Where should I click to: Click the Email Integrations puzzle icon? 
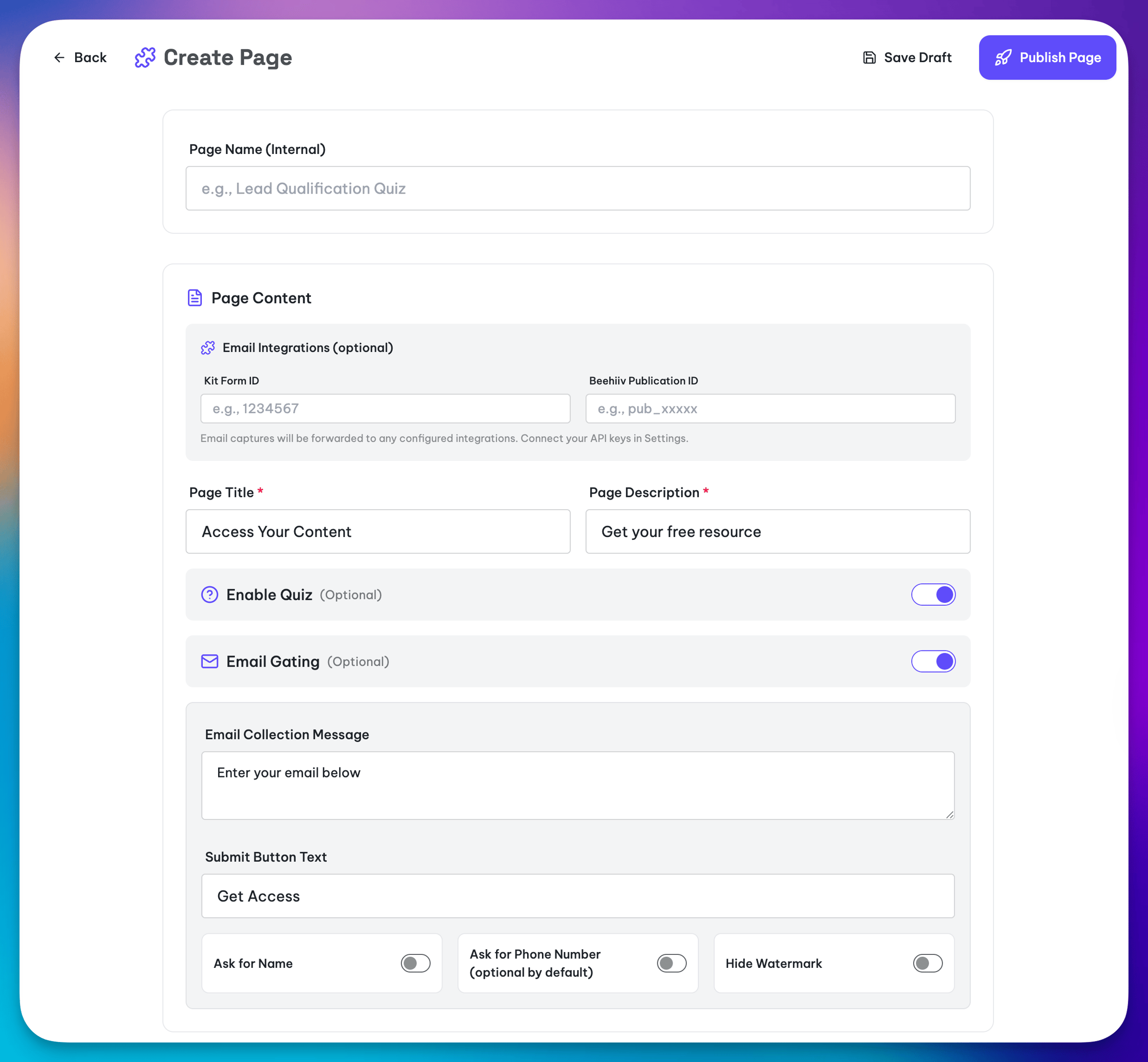coord(208,348)
